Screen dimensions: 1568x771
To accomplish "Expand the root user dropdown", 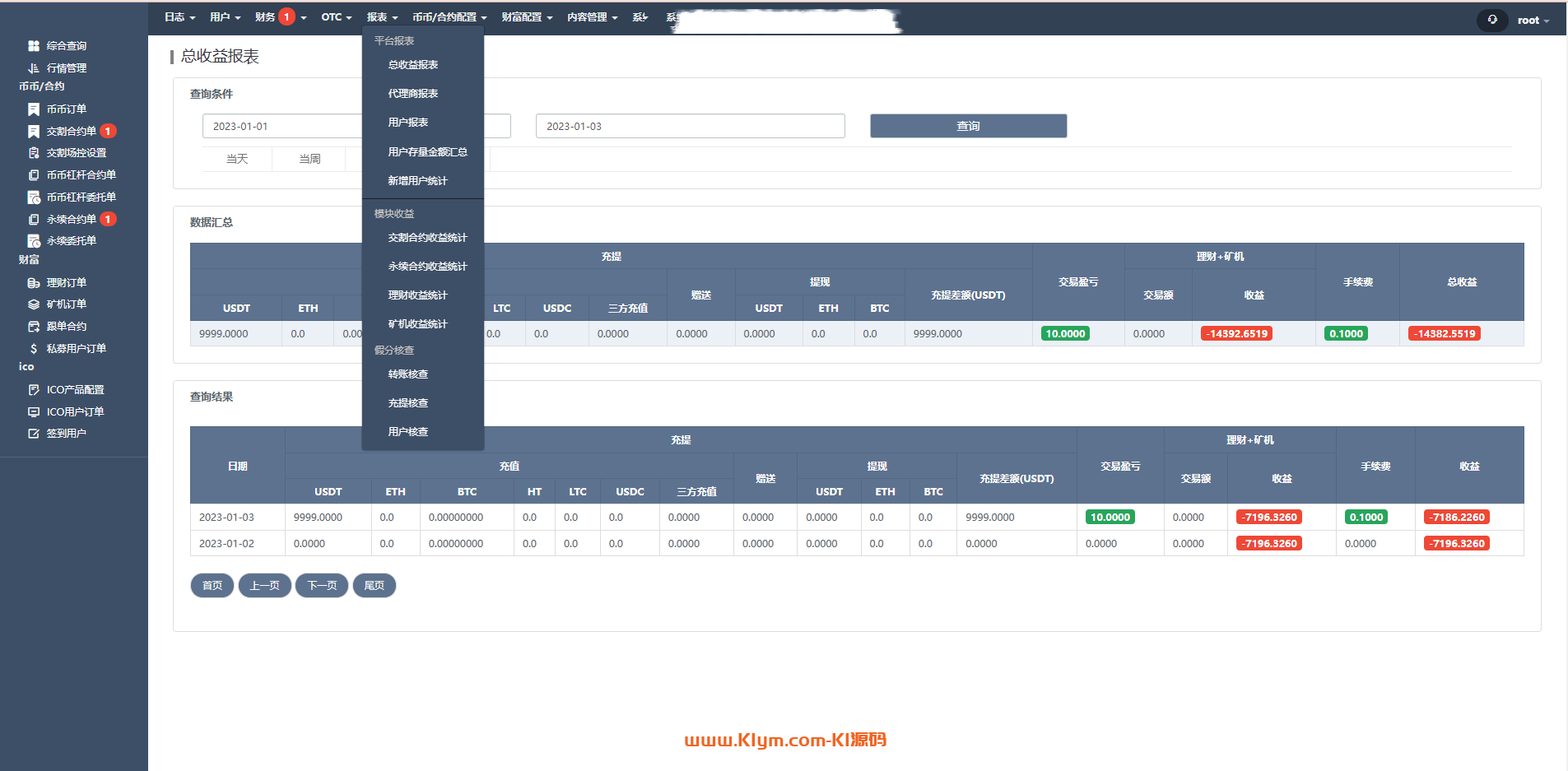I will coord(1533,21).
